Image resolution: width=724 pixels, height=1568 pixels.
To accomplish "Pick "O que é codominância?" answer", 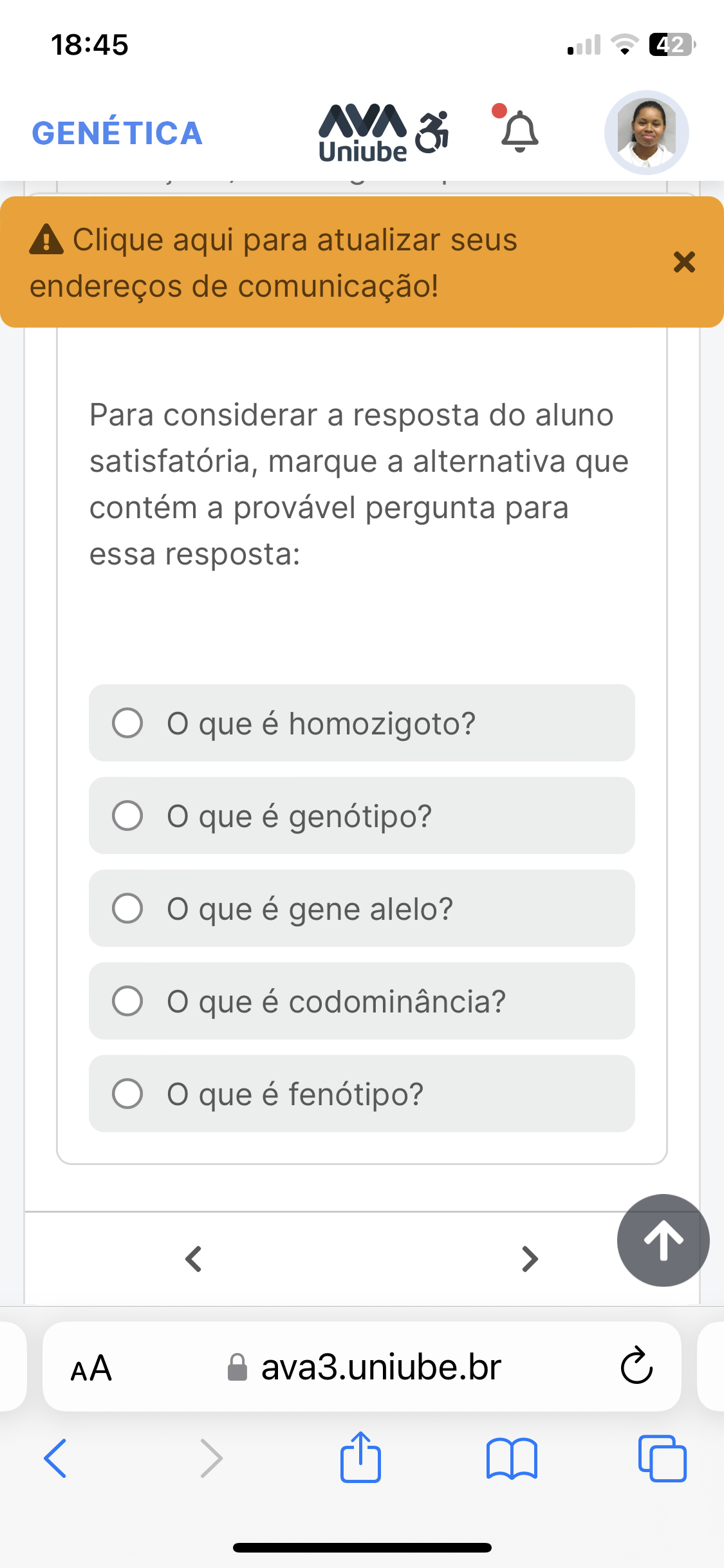I will point(127,1001).
